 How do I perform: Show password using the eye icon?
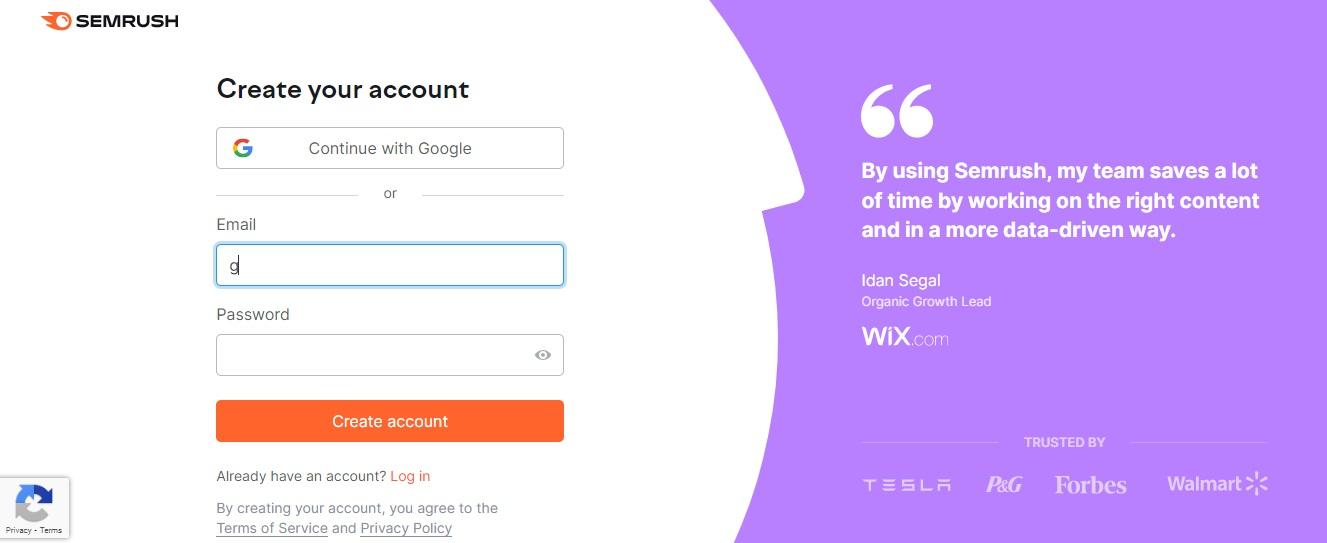[x=543, y=355]
